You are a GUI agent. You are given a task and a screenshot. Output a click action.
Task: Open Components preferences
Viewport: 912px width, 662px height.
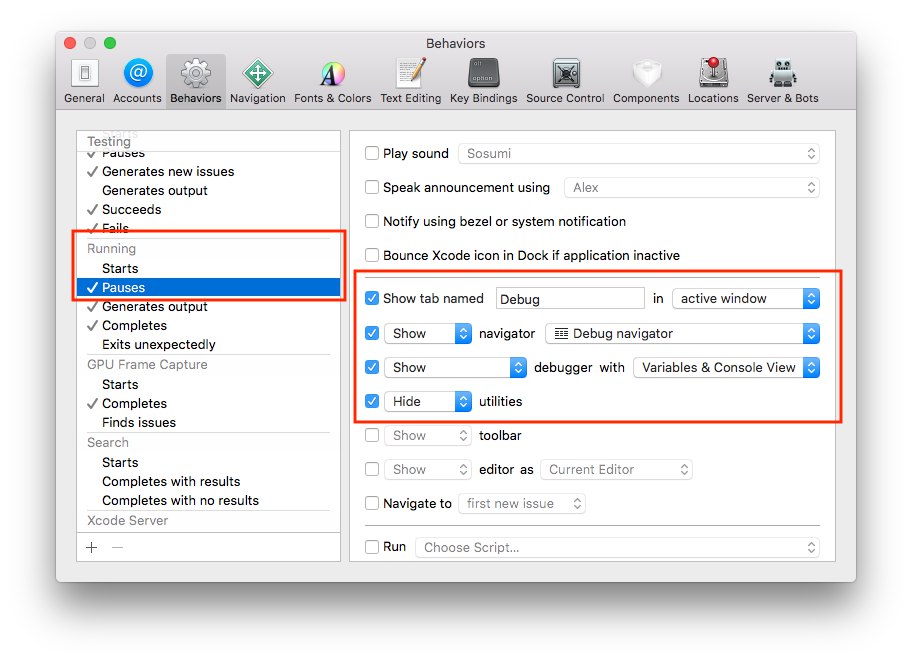coord(646,81)
